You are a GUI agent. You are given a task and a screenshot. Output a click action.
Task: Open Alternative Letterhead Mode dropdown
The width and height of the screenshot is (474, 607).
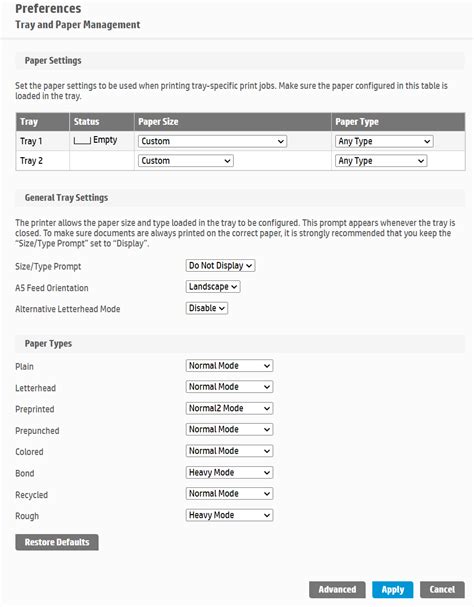(207, 308)
